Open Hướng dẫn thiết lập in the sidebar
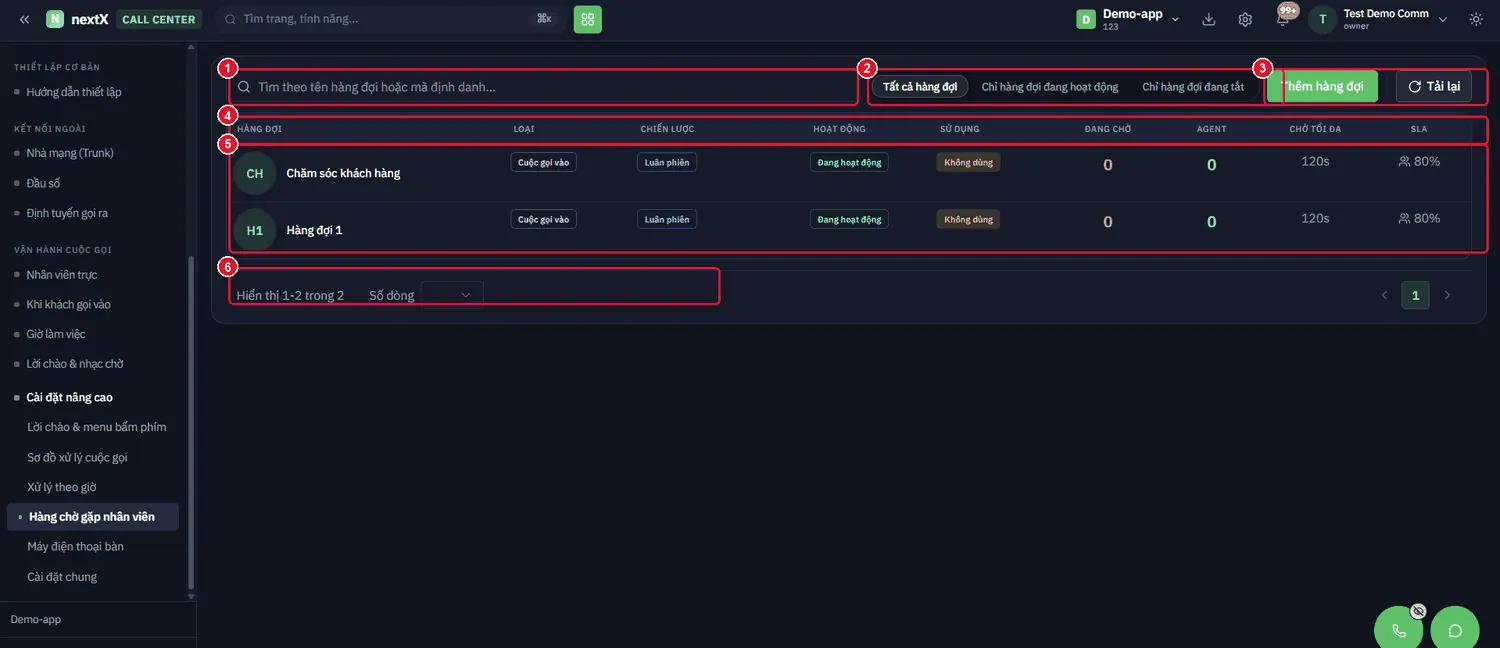 pyautogui.click(x=74, y=92)
